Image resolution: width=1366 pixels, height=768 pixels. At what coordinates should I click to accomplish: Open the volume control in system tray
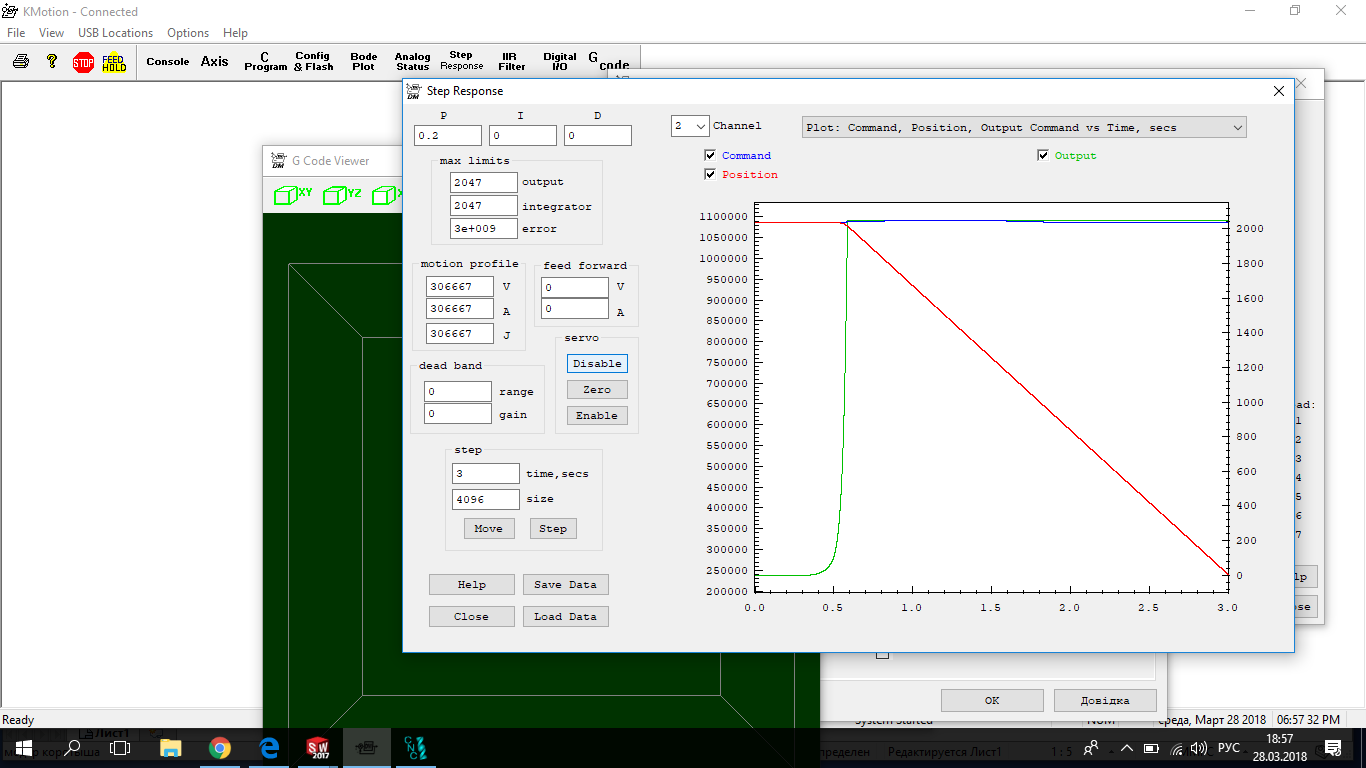(x=1200, y=748)
